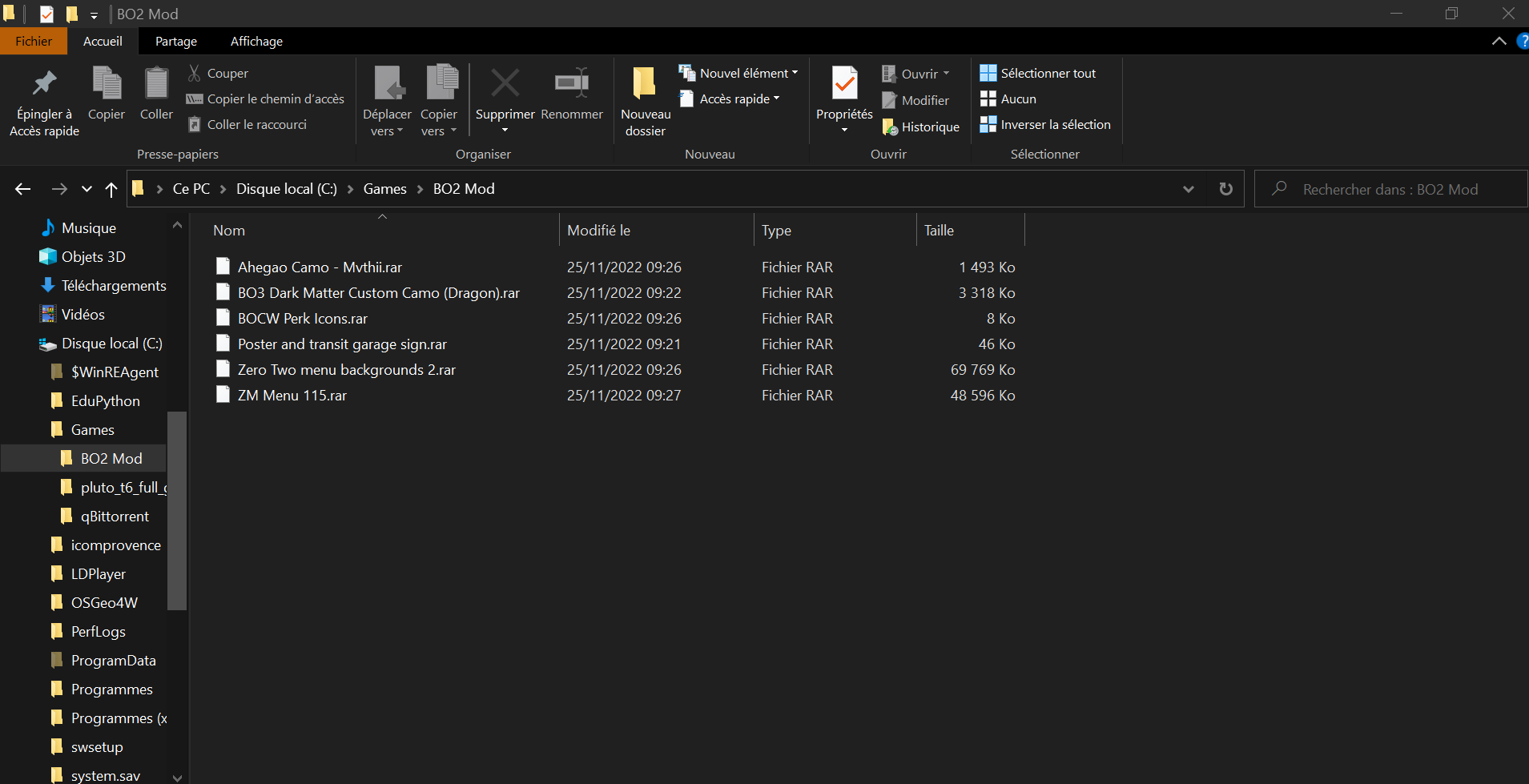Click Properties icon in quick access toolbar
Viewport: 1529px width, 784px height.
pyautogui.click(x=46, y=14)
